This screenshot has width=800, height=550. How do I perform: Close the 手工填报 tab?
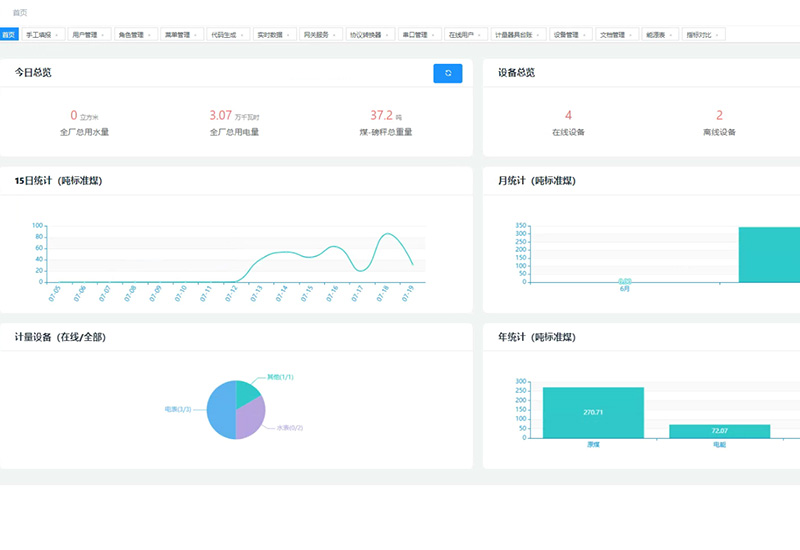58,35
